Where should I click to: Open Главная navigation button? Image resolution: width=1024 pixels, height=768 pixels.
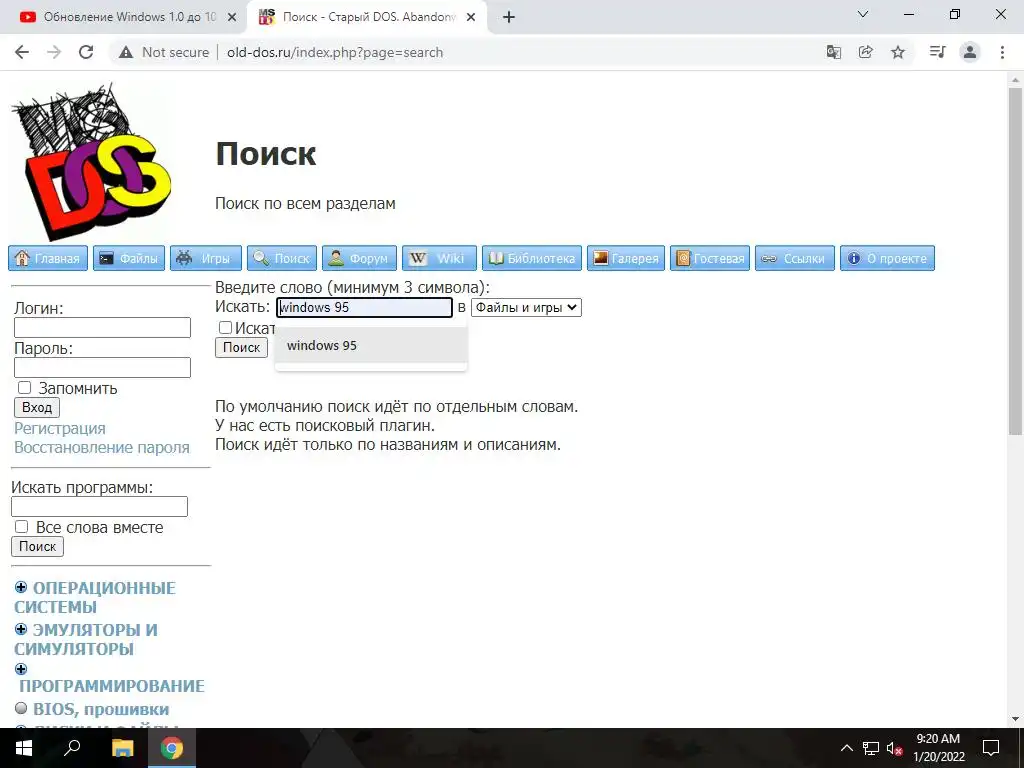click(x=48, y=258)
